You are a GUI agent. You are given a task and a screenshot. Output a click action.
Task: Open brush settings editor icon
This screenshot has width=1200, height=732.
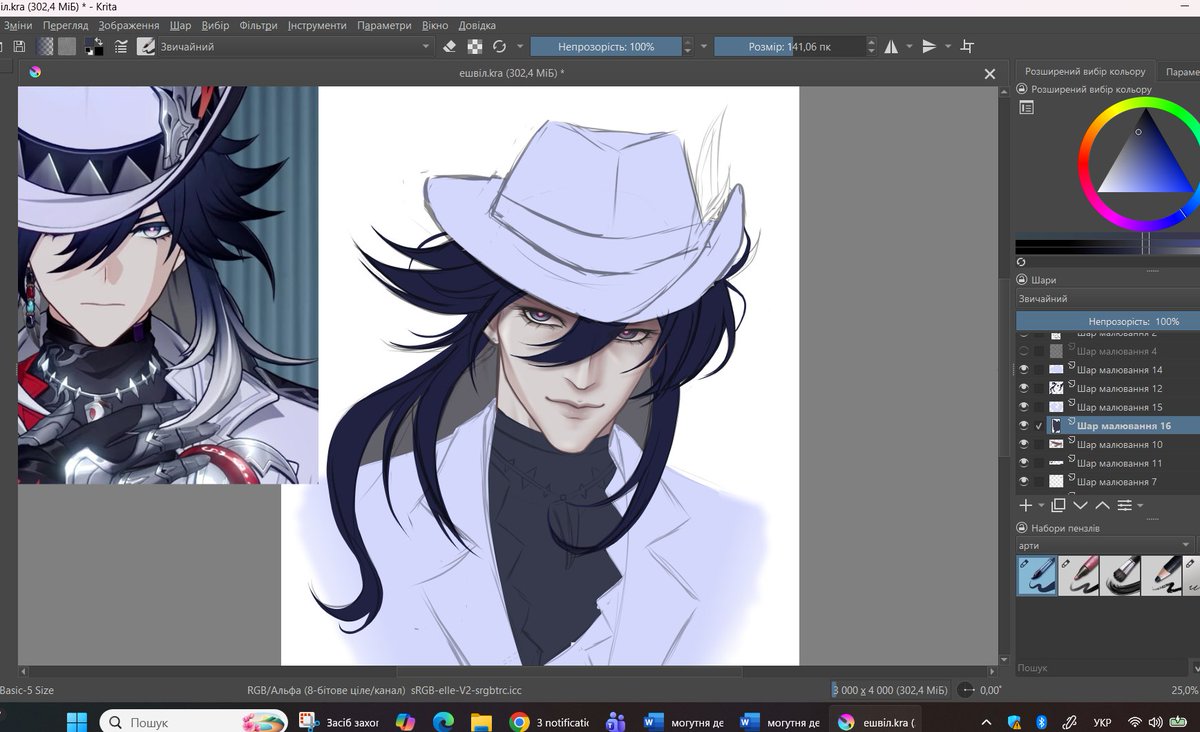121,46
